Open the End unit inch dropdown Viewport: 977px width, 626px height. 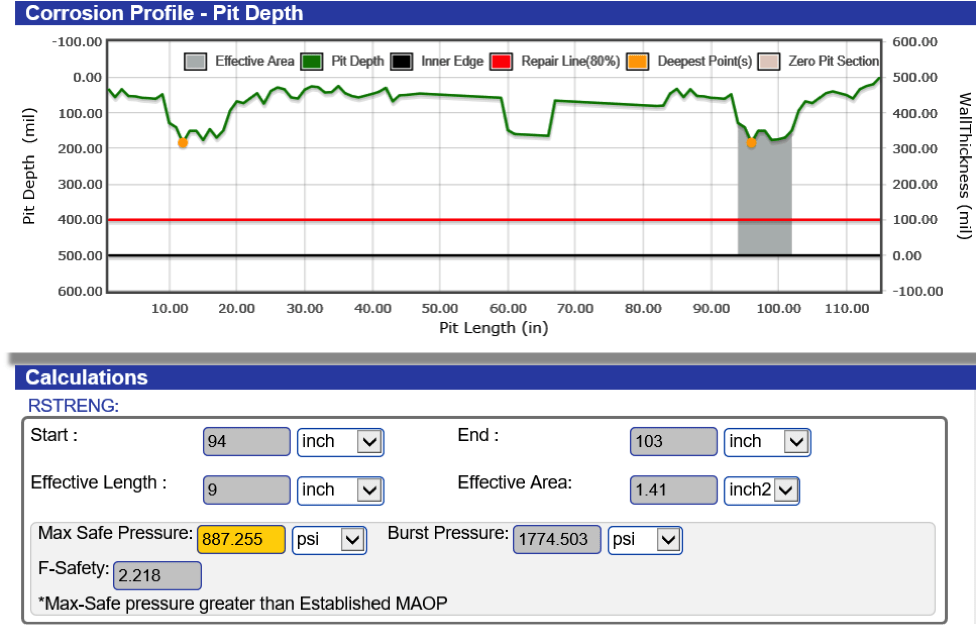pyautogui.click(x=767, y=442)
